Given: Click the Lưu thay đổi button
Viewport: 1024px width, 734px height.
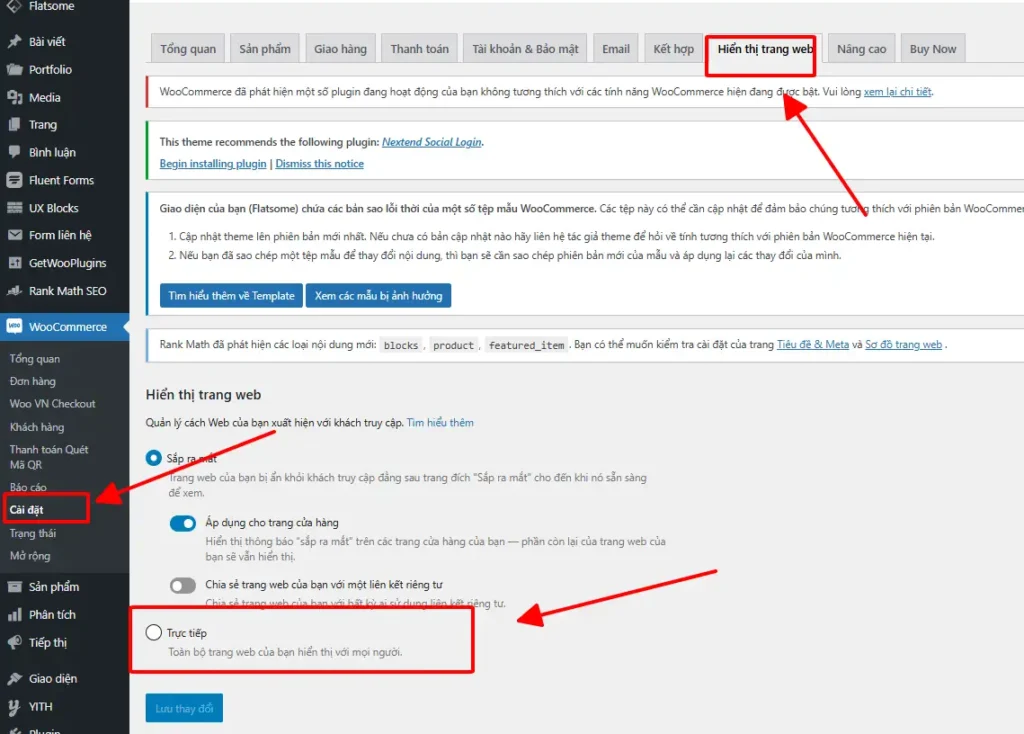Looking at the screenshot, I should pyautogui.click(x=184, y=708).
